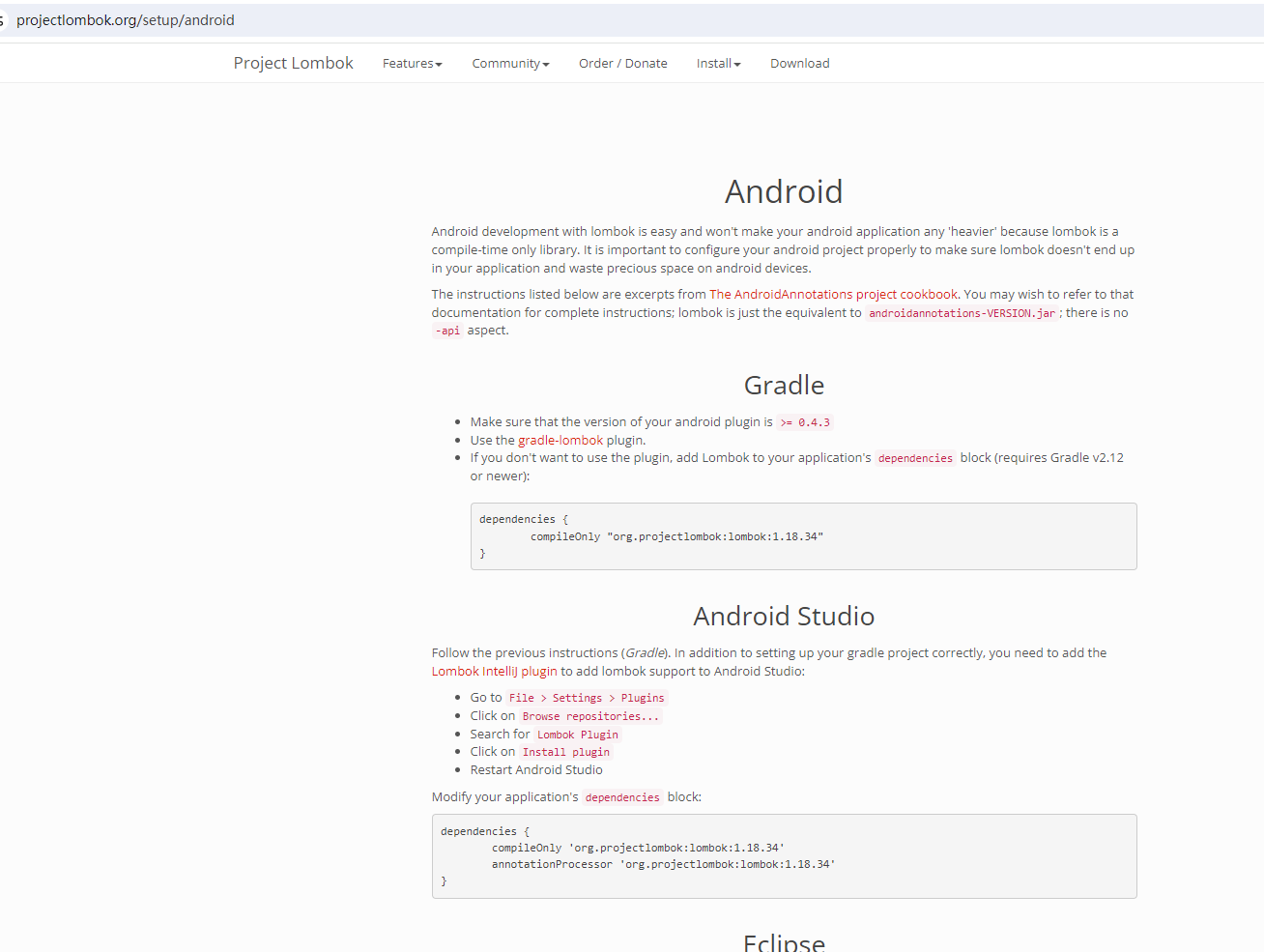Image resolution: width=1264 pixels, height=952 pixels.
Task: Click the compileOnly line in Gradle snippet
Action: click(676, 536)
